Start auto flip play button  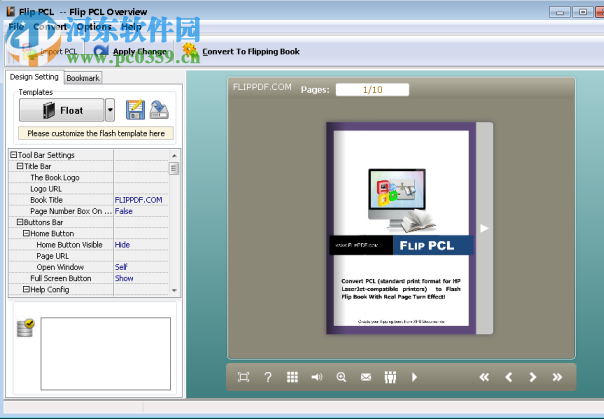coord(414,377)
